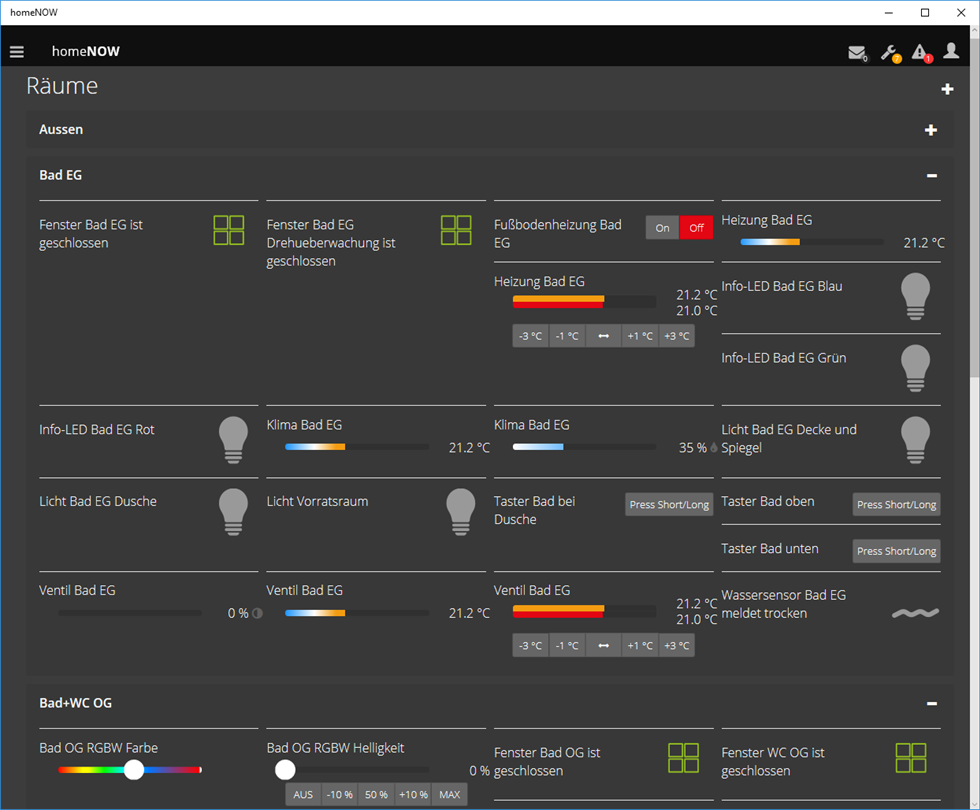Click the Räume page heading

click(x=62, y=86)
